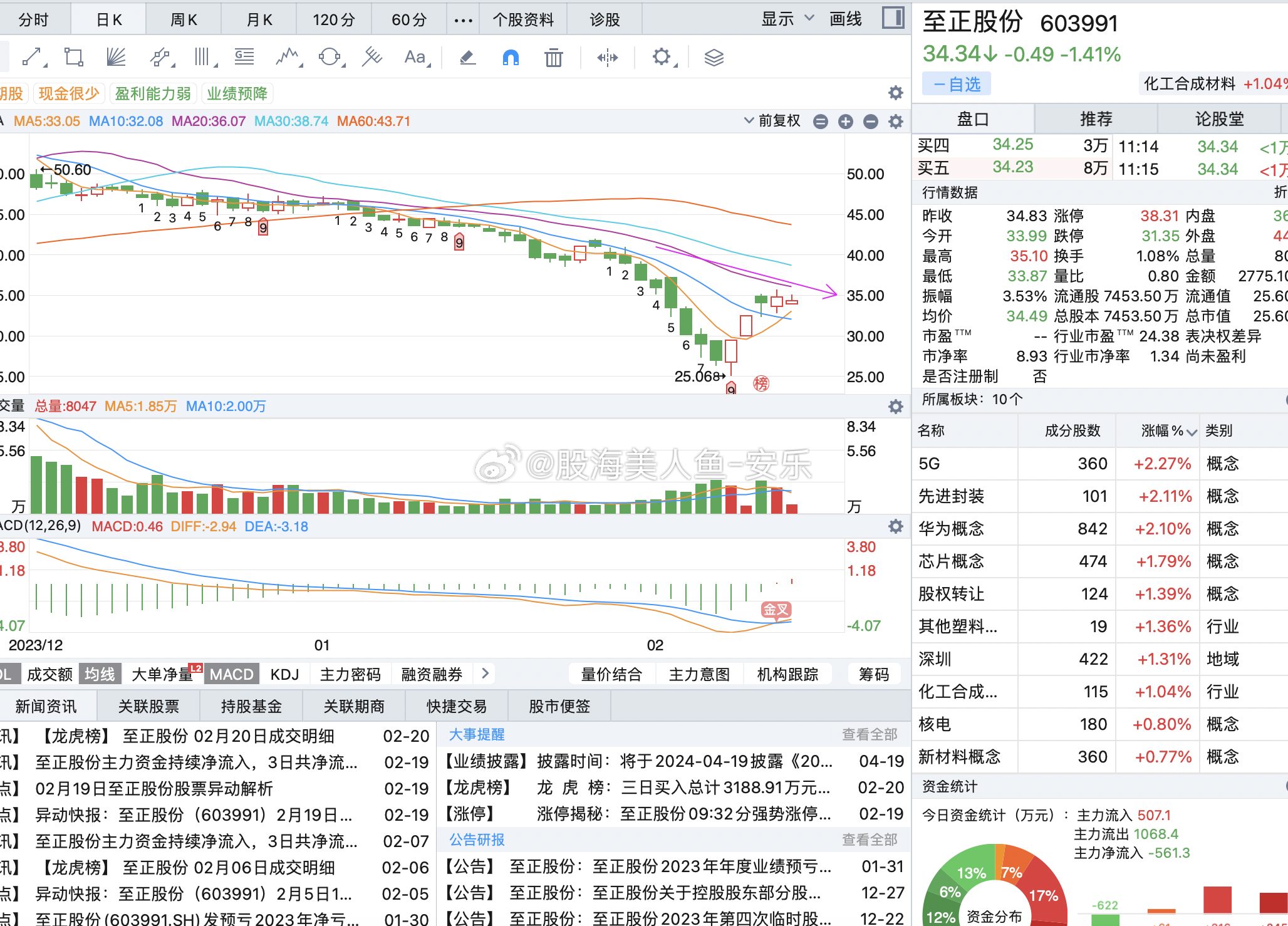The image size is (1288, 926).
Task: Click the zoom-in plus button on chart
Action: [x=845, y=122]
